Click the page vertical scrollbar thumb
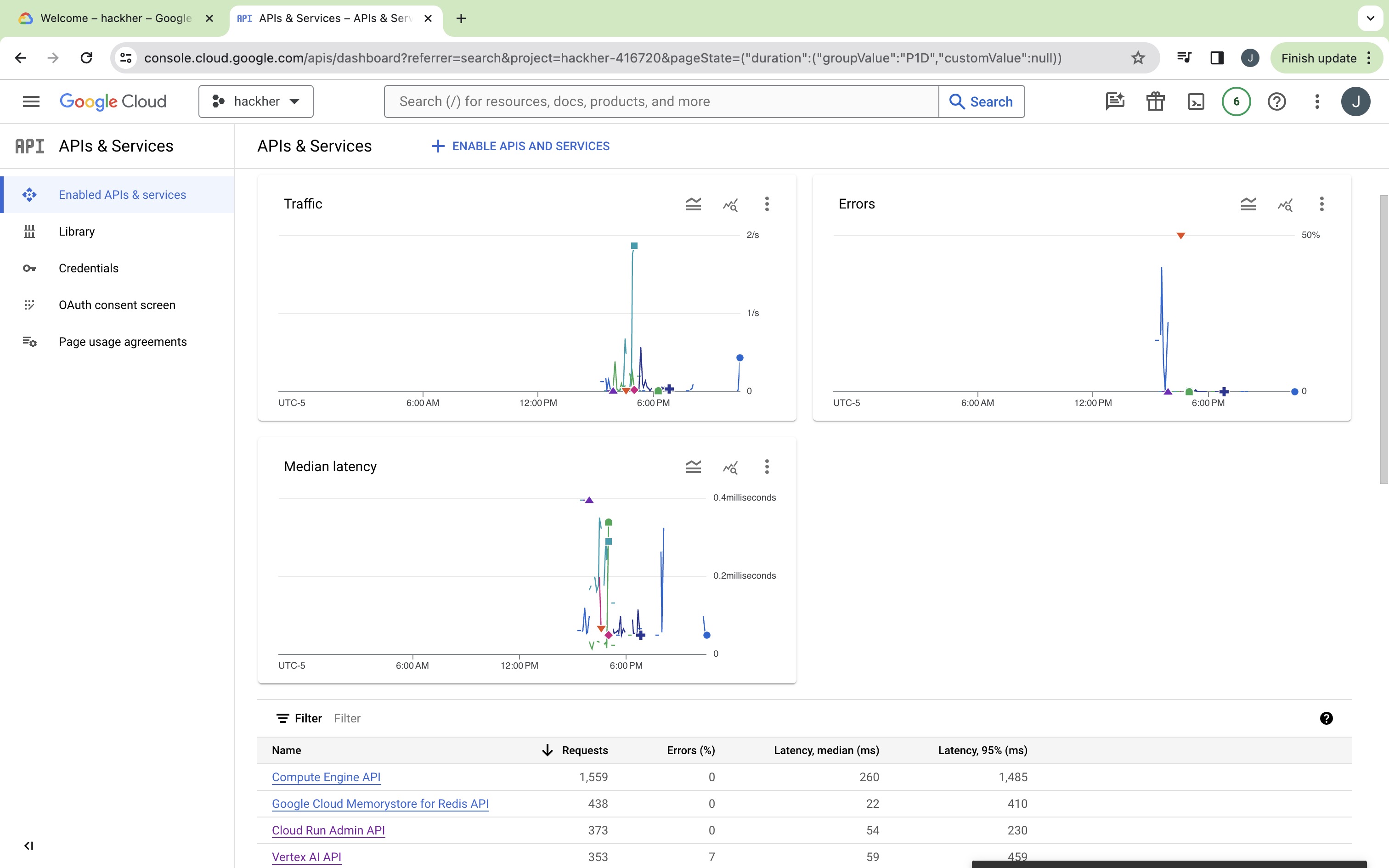 pos(1383,339)
